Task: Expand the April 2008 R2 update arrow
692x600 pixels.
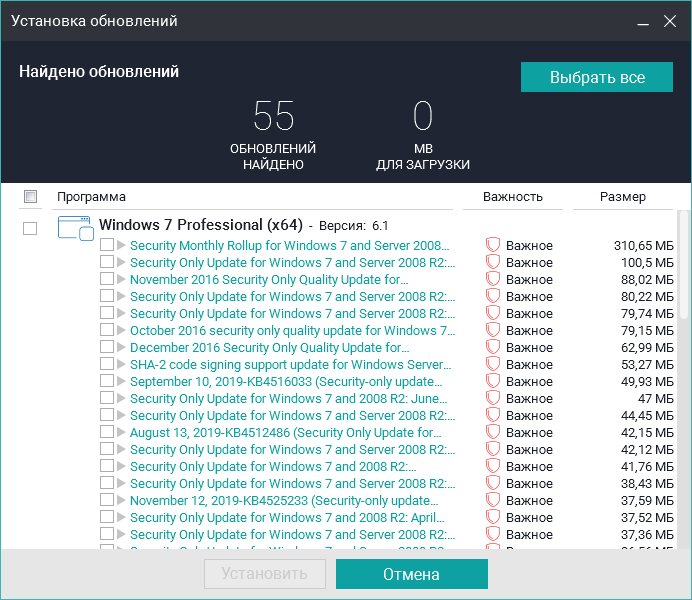Action: (x=121, y=517)
